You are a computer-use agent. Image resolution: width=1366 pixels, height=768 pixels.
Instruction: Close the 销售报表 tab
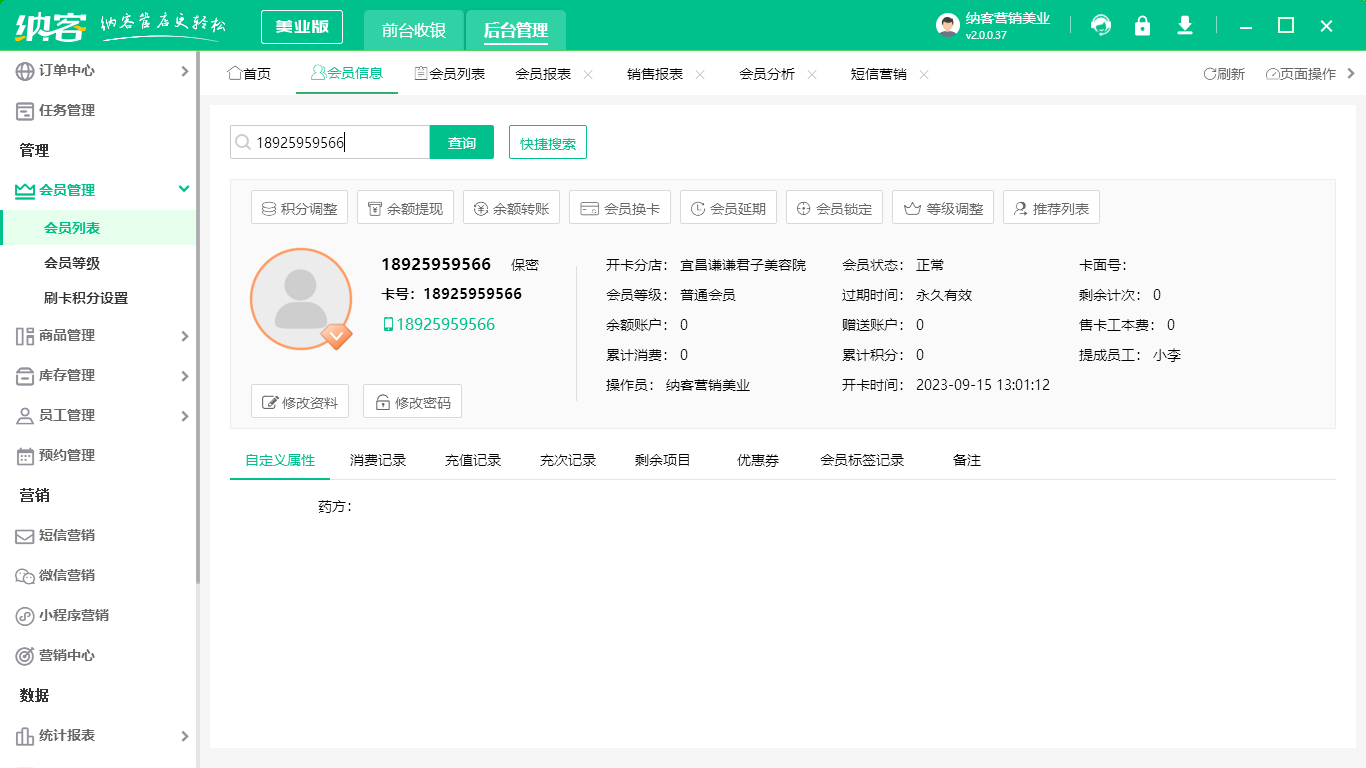click(x=700, y=75)
